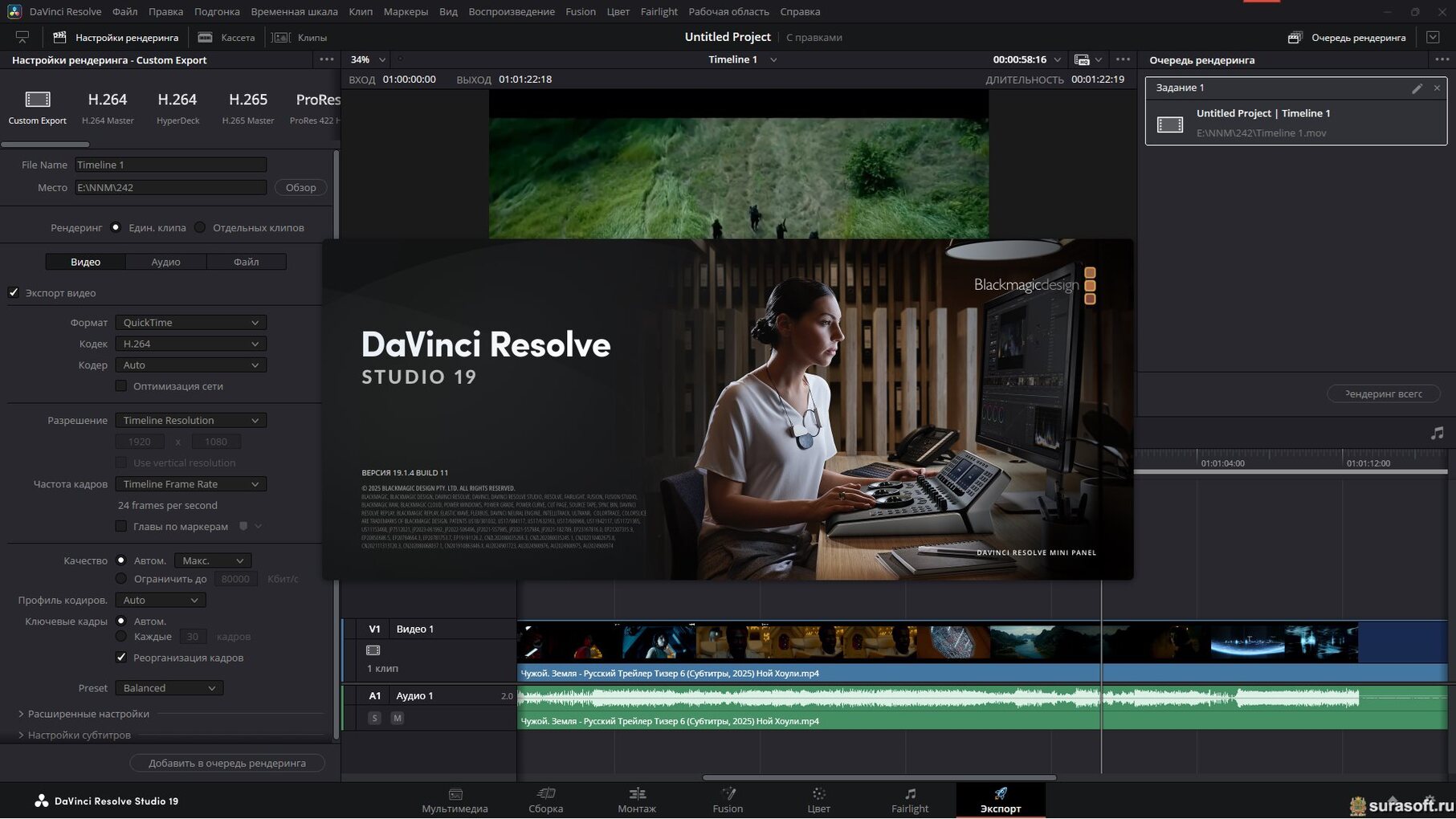Select Automatic quality radio button
This screenshot has height=819, width=1456.
[x=121, y=560]
